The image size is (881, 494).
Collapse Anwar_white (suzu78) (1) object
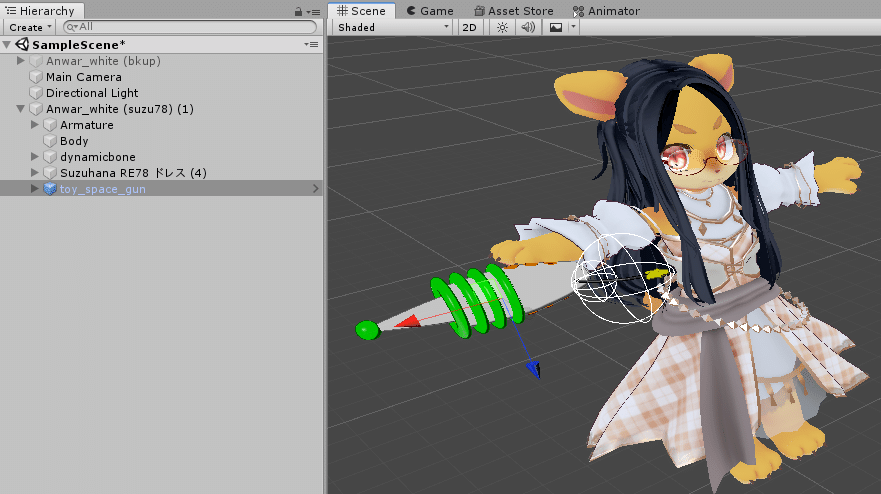tap(21, 108)
